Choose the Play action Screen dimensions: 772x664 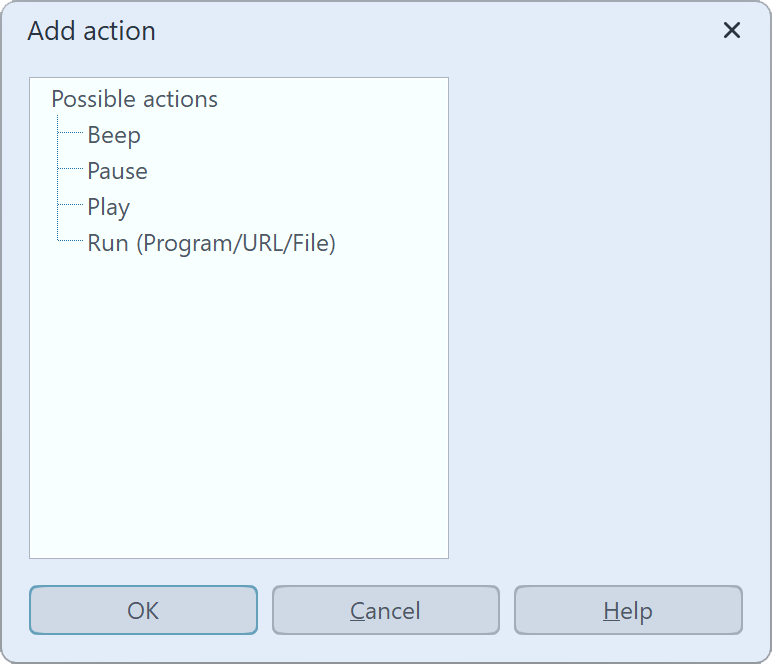(x=108, y=207)
